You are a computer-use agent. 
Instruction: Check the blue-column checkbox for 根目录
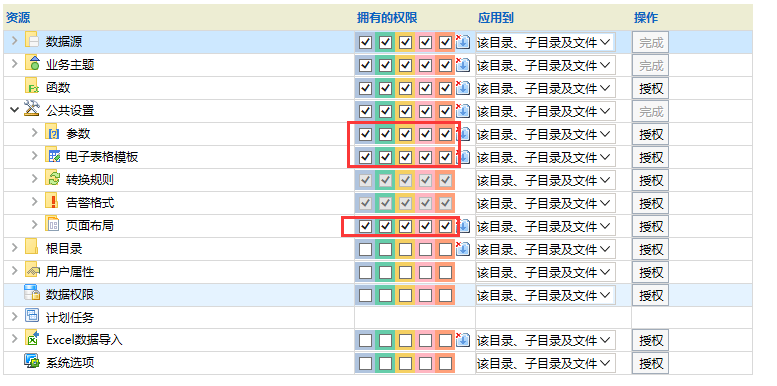pyautogui.click(x=365, y=249)
